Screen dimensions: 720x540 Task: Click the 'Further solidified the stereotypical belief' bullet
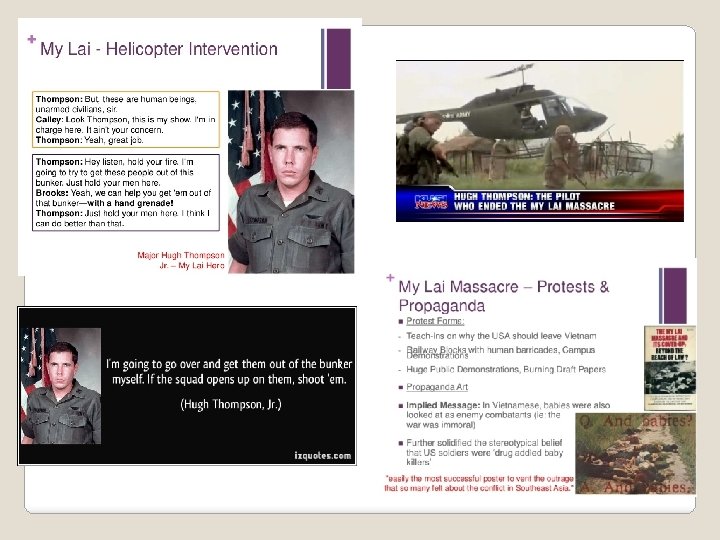tap(484, 452)
